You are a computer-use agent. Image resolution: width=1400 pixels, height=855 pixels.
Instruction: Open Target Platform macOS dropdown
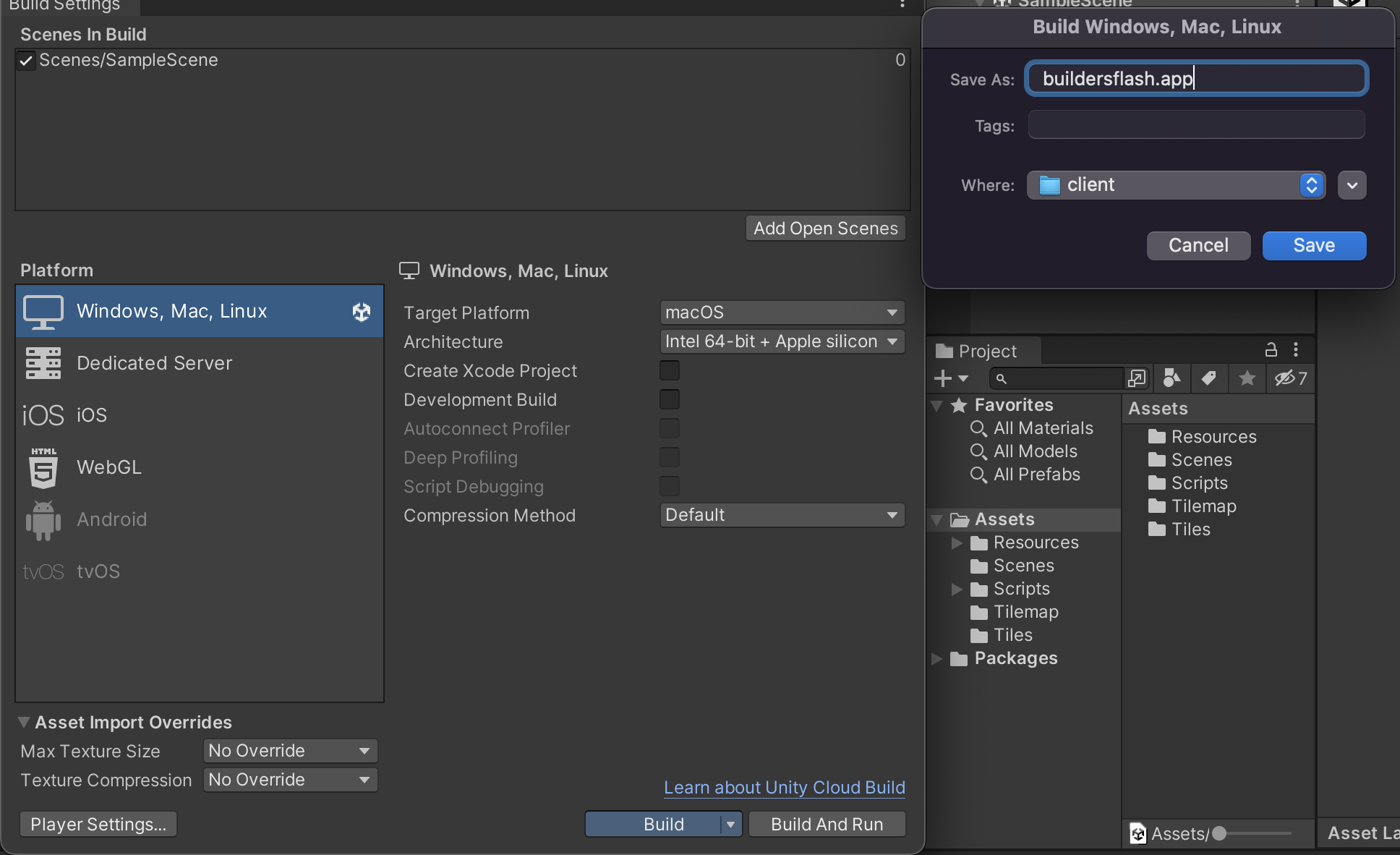pyautogui.click(x=782, y=312)
